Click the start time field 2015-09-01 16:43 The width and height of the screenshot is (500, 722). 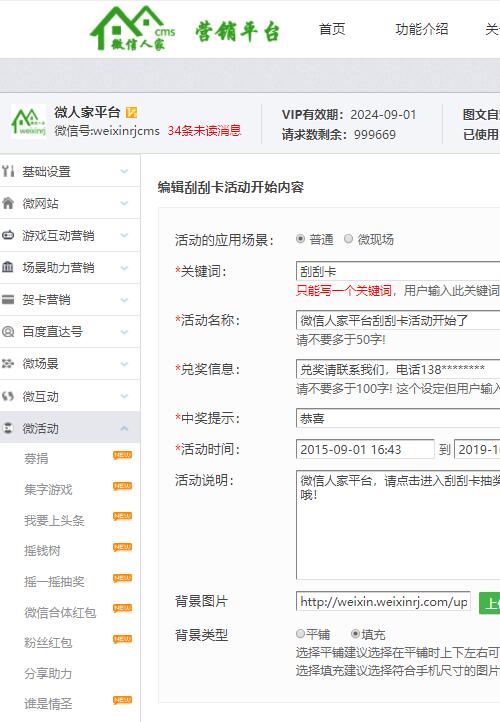(365, 449)
